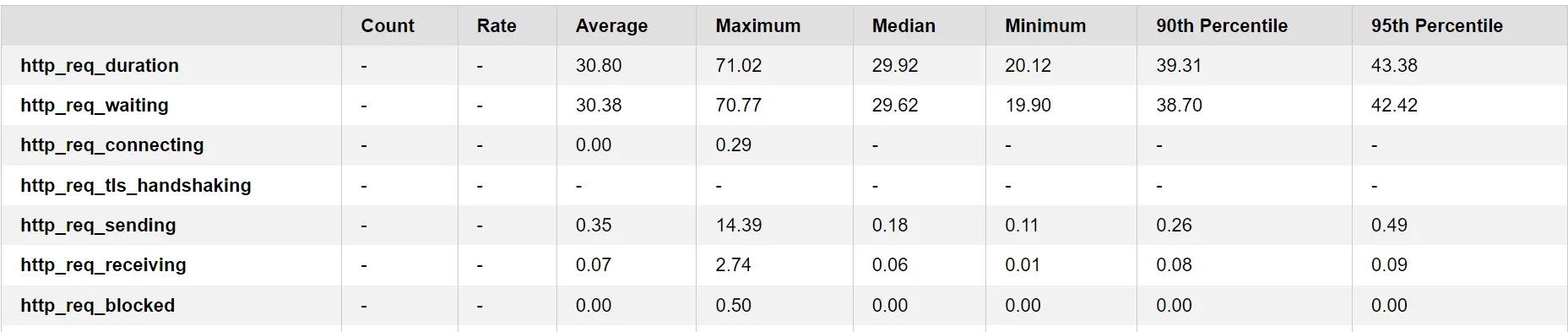Screen dimensions: 1568x332
Task: Select the 95th Percentile column header
Action: pyautogui.click(x=1437, y=26)
